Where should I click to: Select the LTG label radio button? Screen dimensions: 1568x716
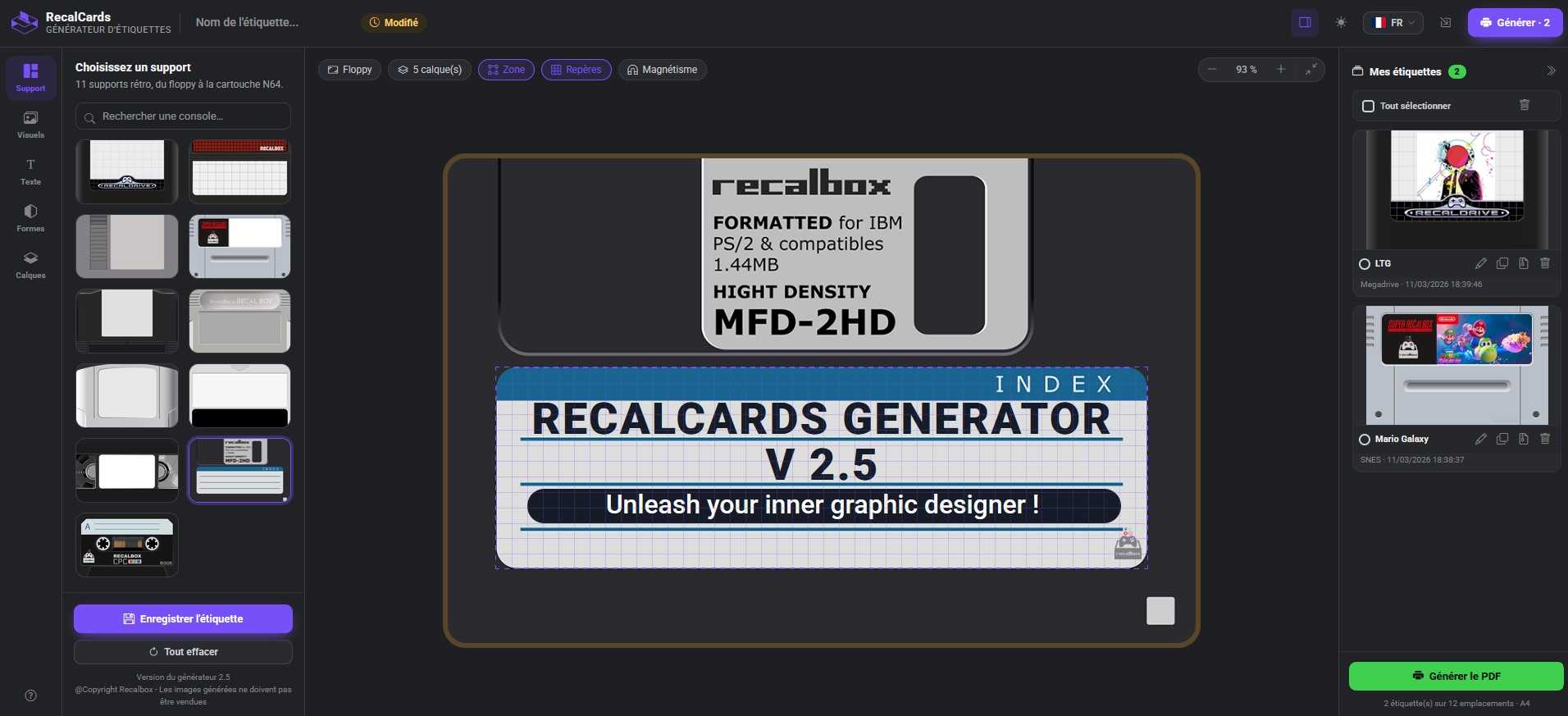1365,264
